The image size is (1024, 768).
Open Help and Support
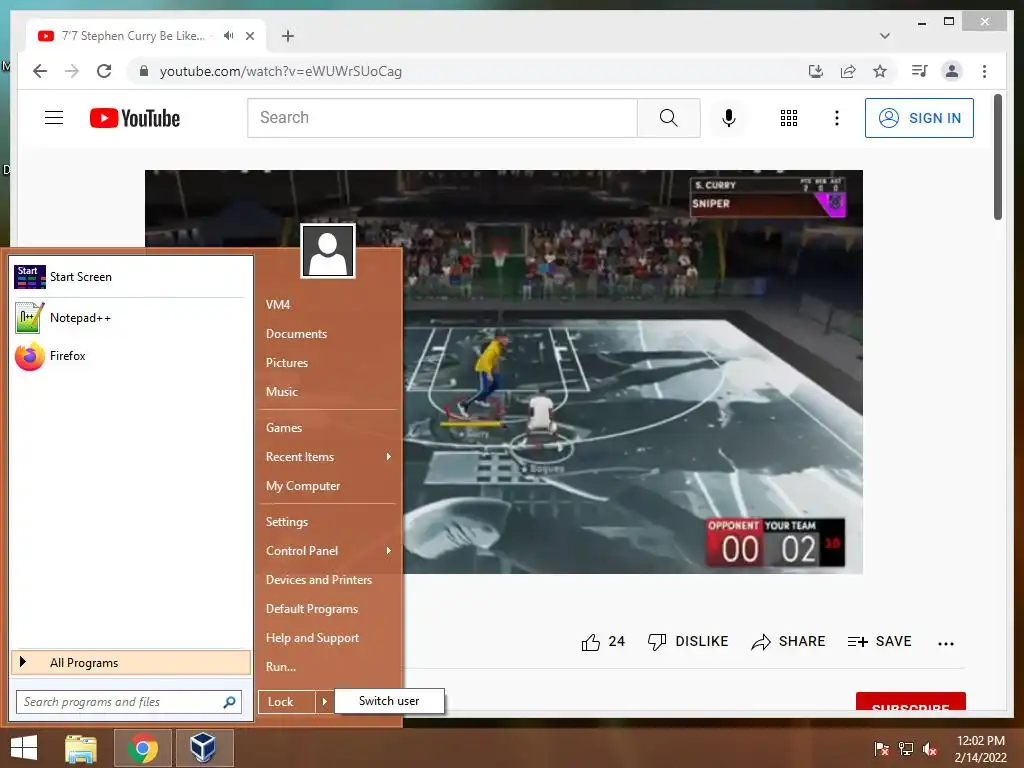click(x=312, y=638)
